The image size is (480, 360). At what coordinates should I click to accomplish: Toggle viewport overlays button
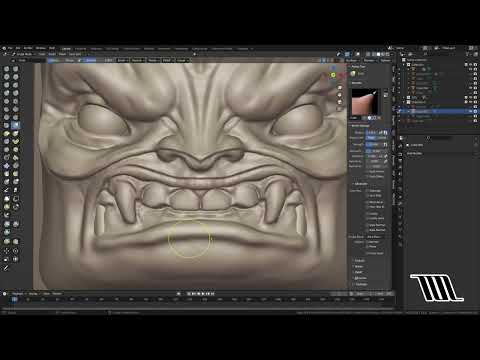tap(358, 54)
